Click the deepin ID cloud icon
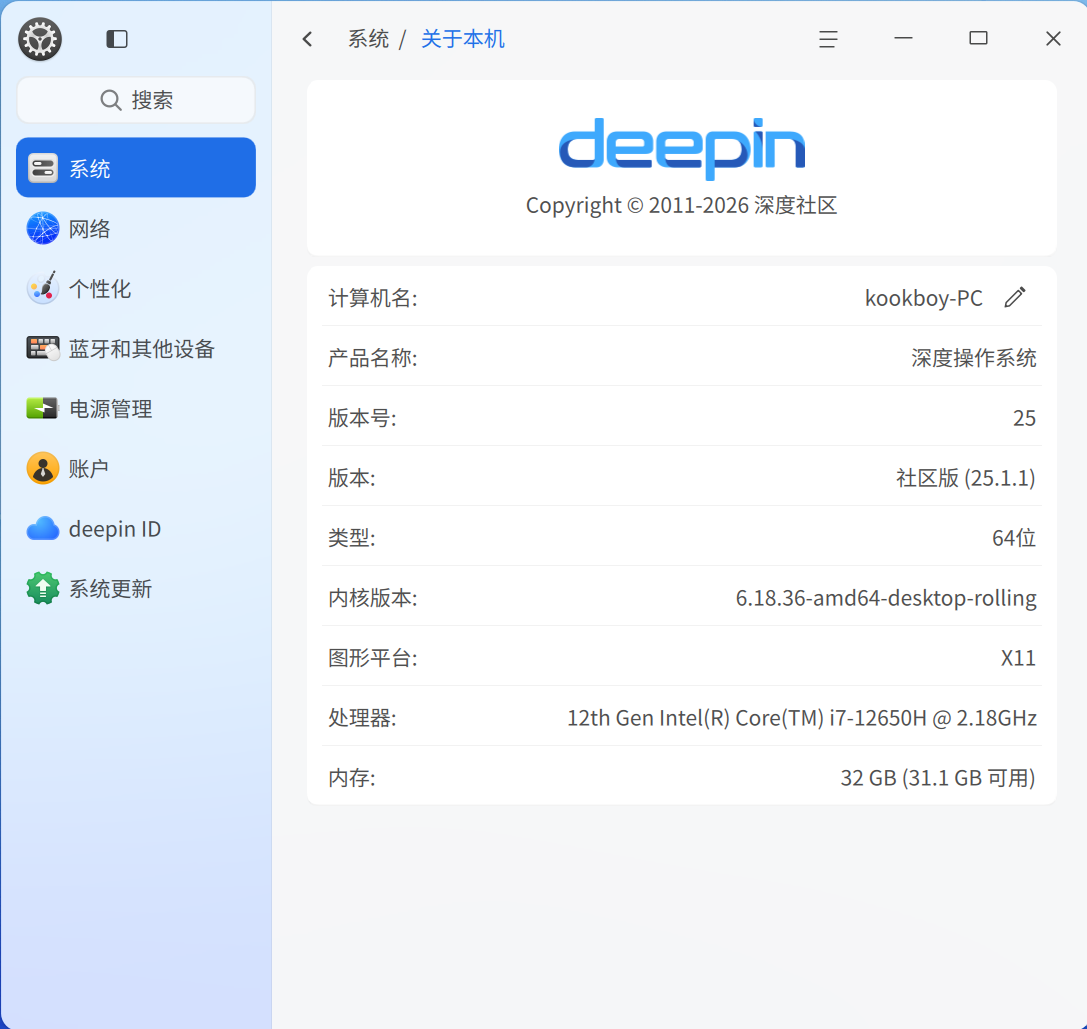 point(43,528)
